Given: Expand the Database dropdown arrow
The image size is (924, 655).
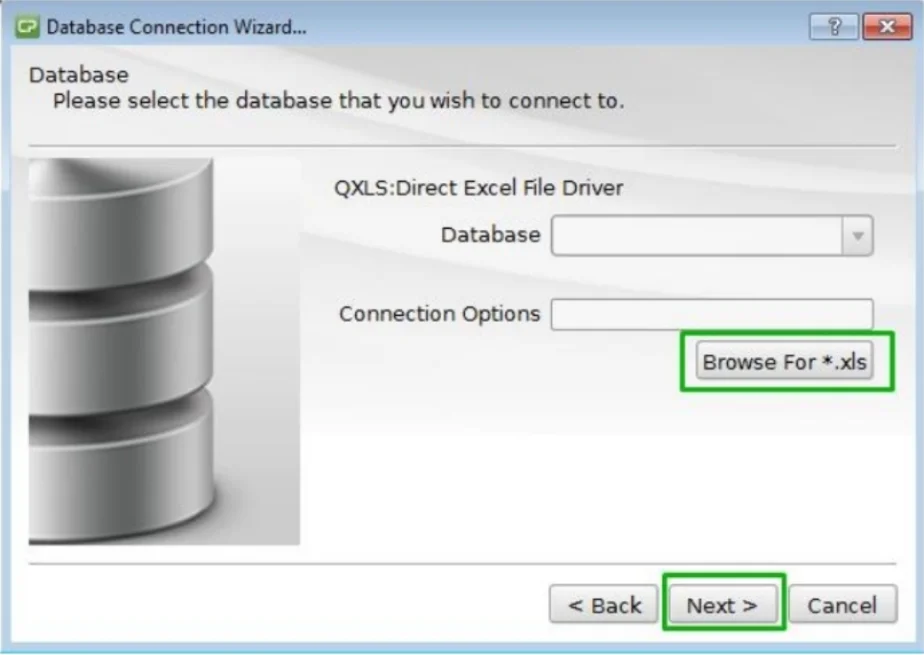Looking at the screenshot, I should pos(858,236).
